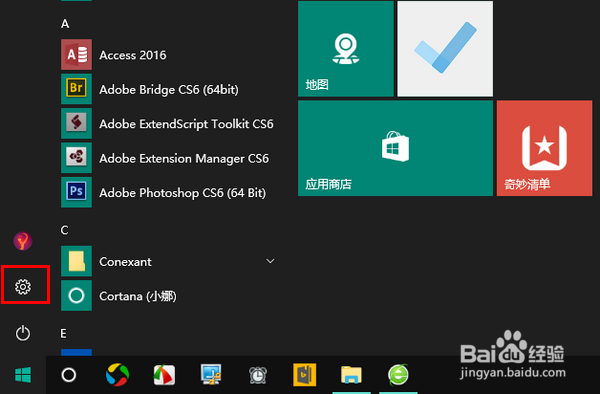Open Settings gear icon in Start sidebar
This screenshot has width=600, height=394.
[x=23, y=287]
